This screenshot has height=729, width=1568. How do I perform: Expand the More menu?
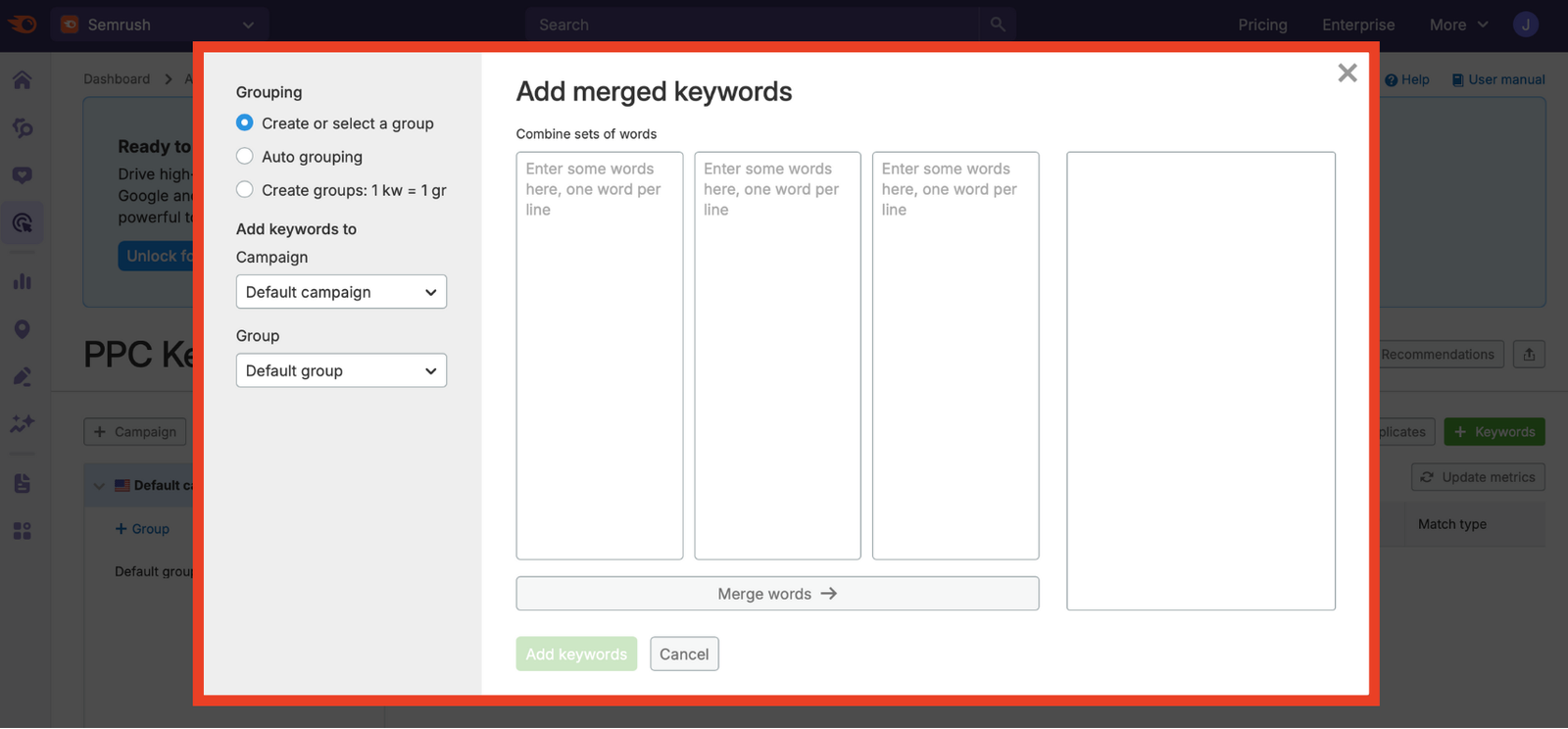click(1458, 24)
